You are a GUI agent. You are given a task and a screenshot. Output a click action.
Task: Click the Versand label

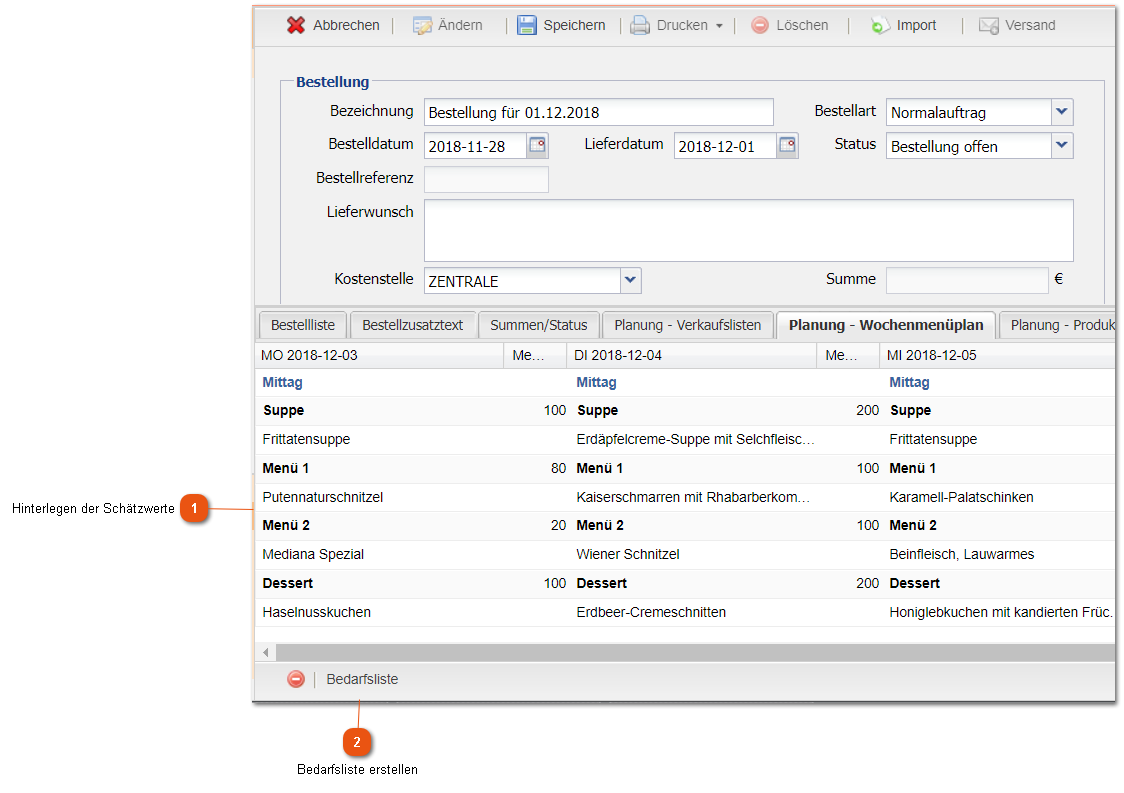click(1030, 25)
